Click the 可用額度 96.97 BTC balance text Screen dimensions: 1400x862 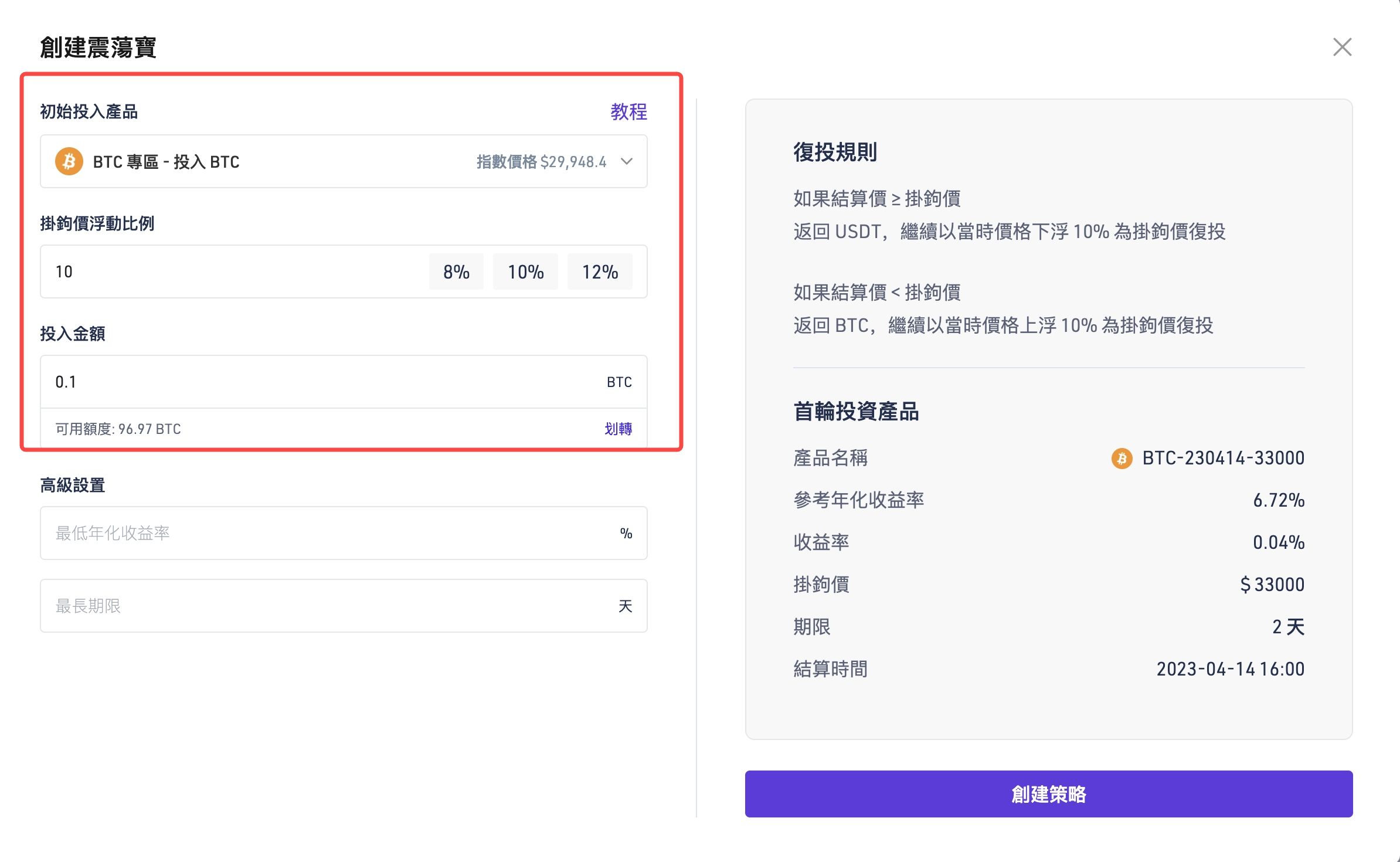coord(118,429)
